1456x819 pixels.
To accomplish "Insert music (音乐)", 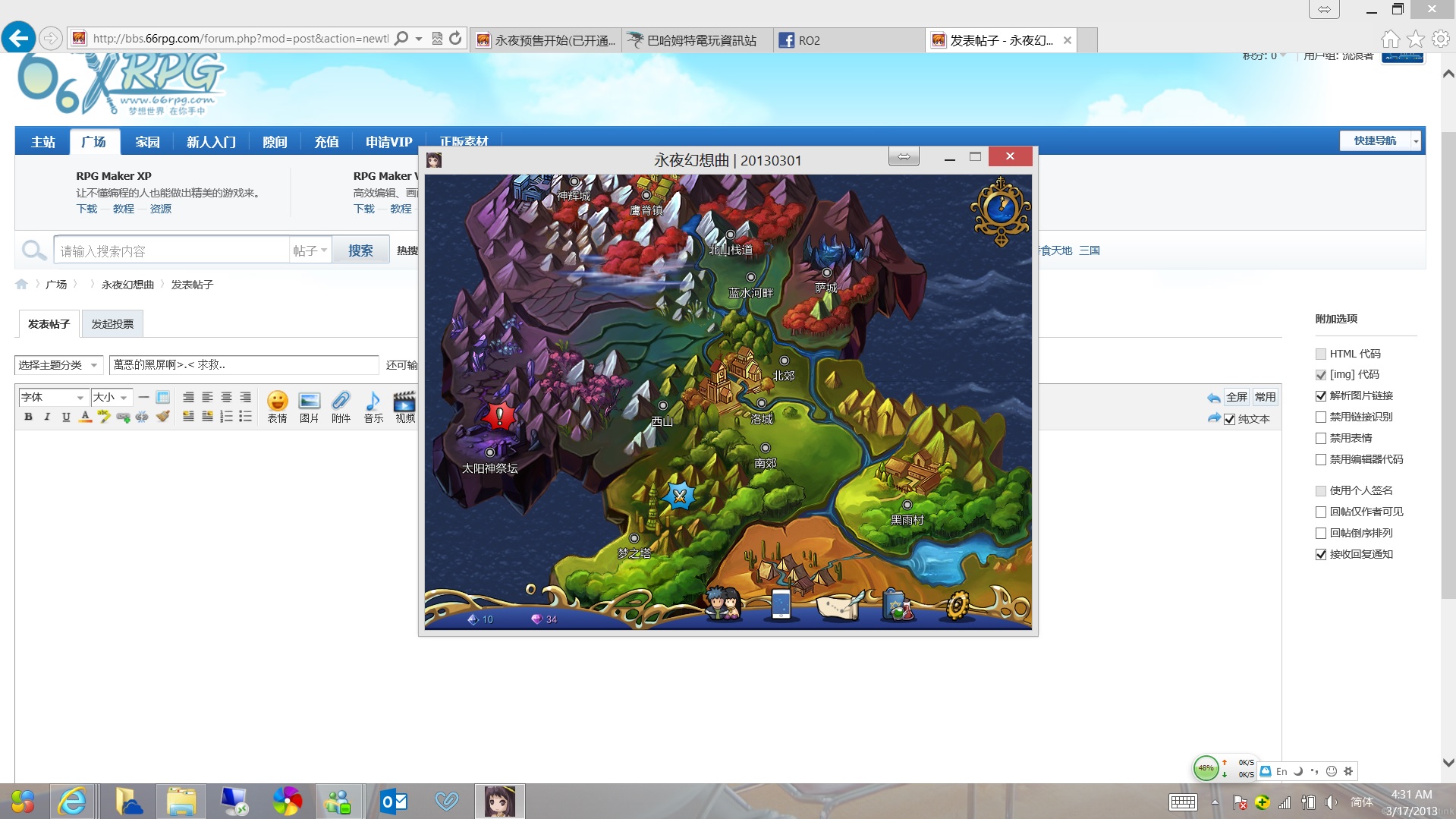I will (x=373, y=407).
